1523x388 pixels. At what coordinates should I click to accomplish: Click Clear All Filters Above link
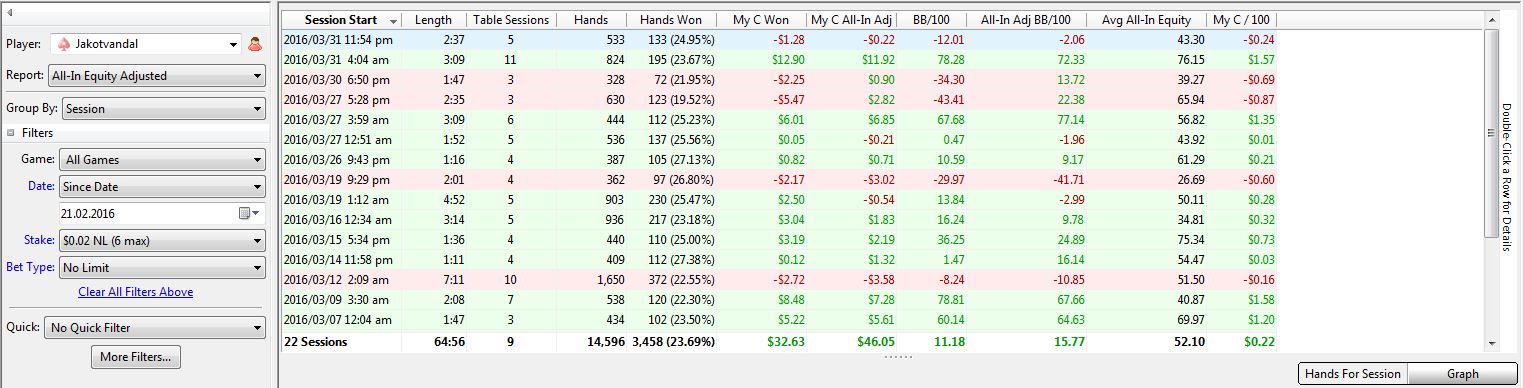[x=136, y=292]
